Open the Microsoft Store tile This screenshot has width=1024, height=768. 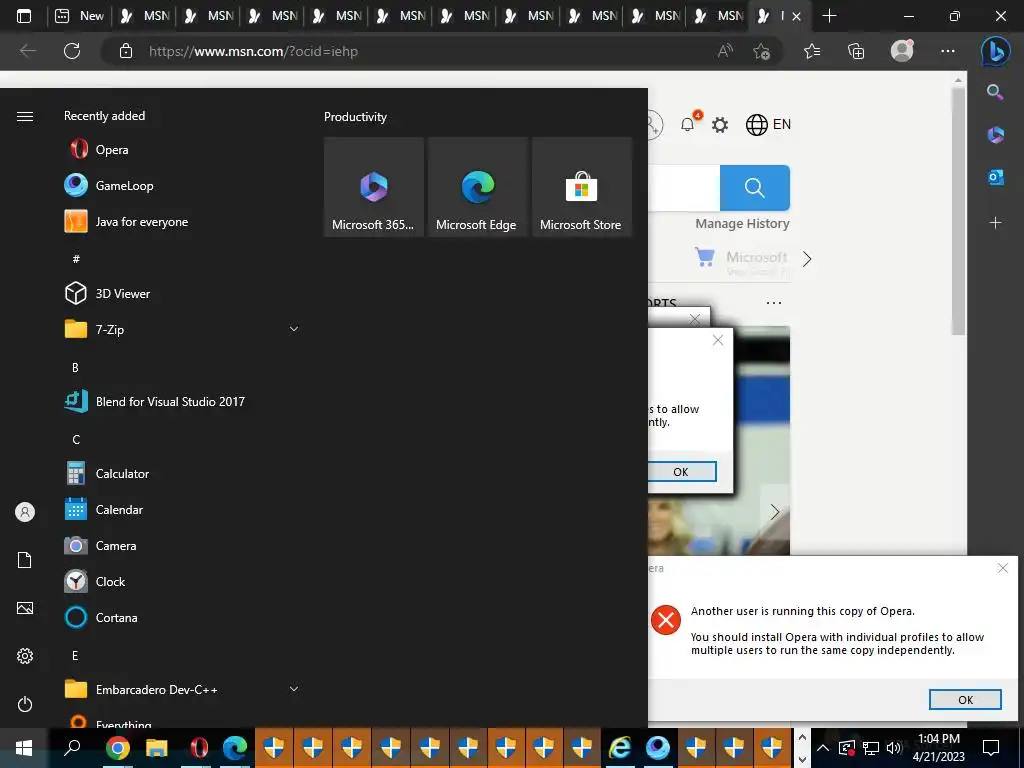click(x=581, y=187)
